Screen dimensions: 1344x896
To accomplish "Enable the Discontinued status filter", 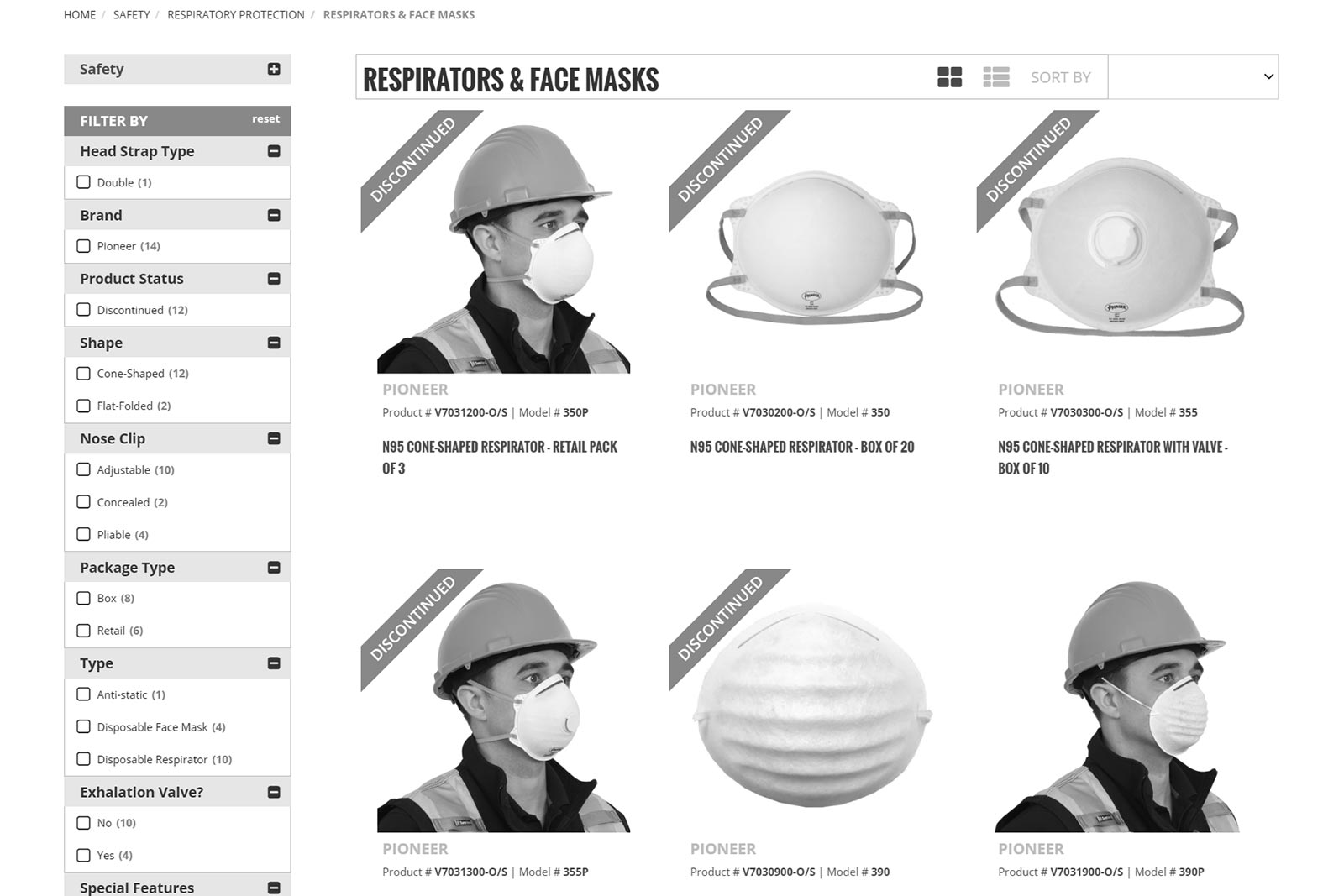I will 84,310.
